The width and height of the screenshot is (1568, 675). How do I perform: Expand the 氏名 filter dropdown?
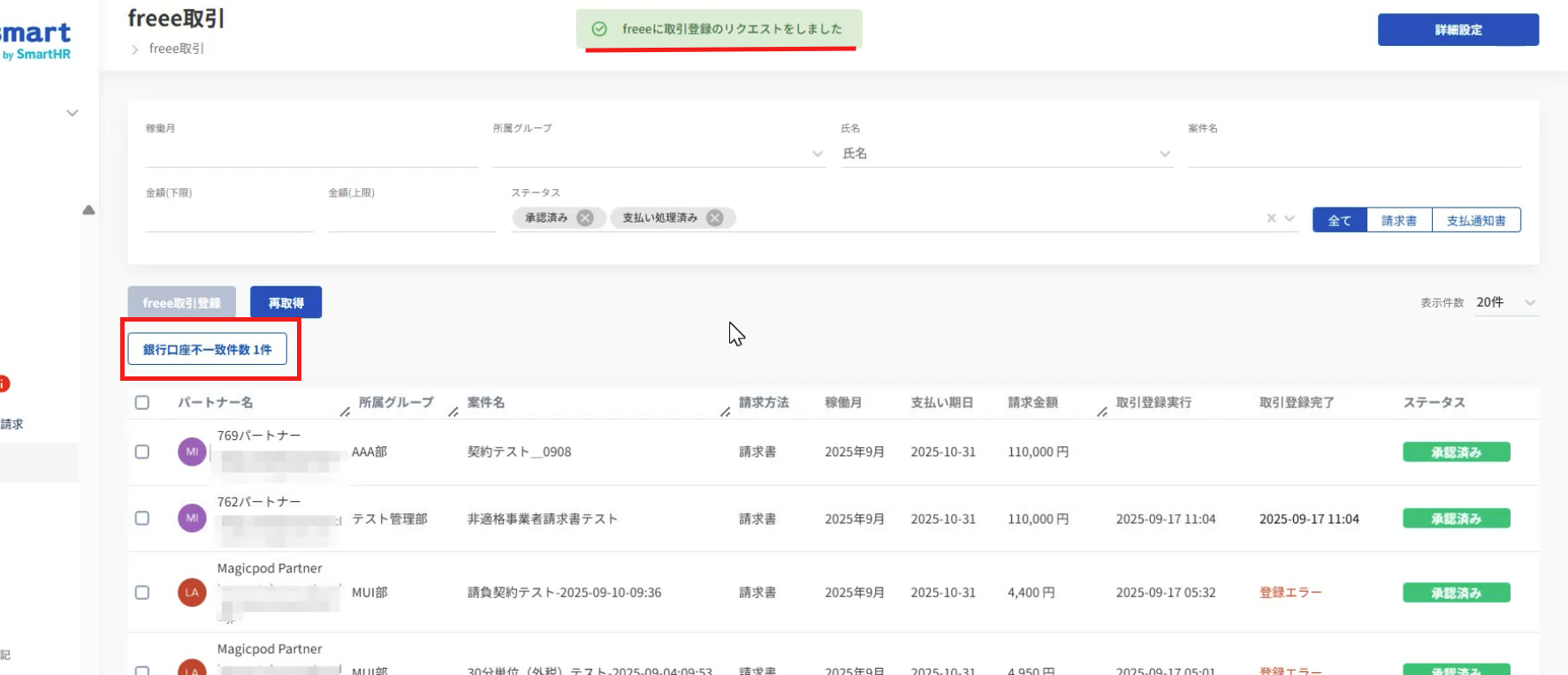[1164, 154]
